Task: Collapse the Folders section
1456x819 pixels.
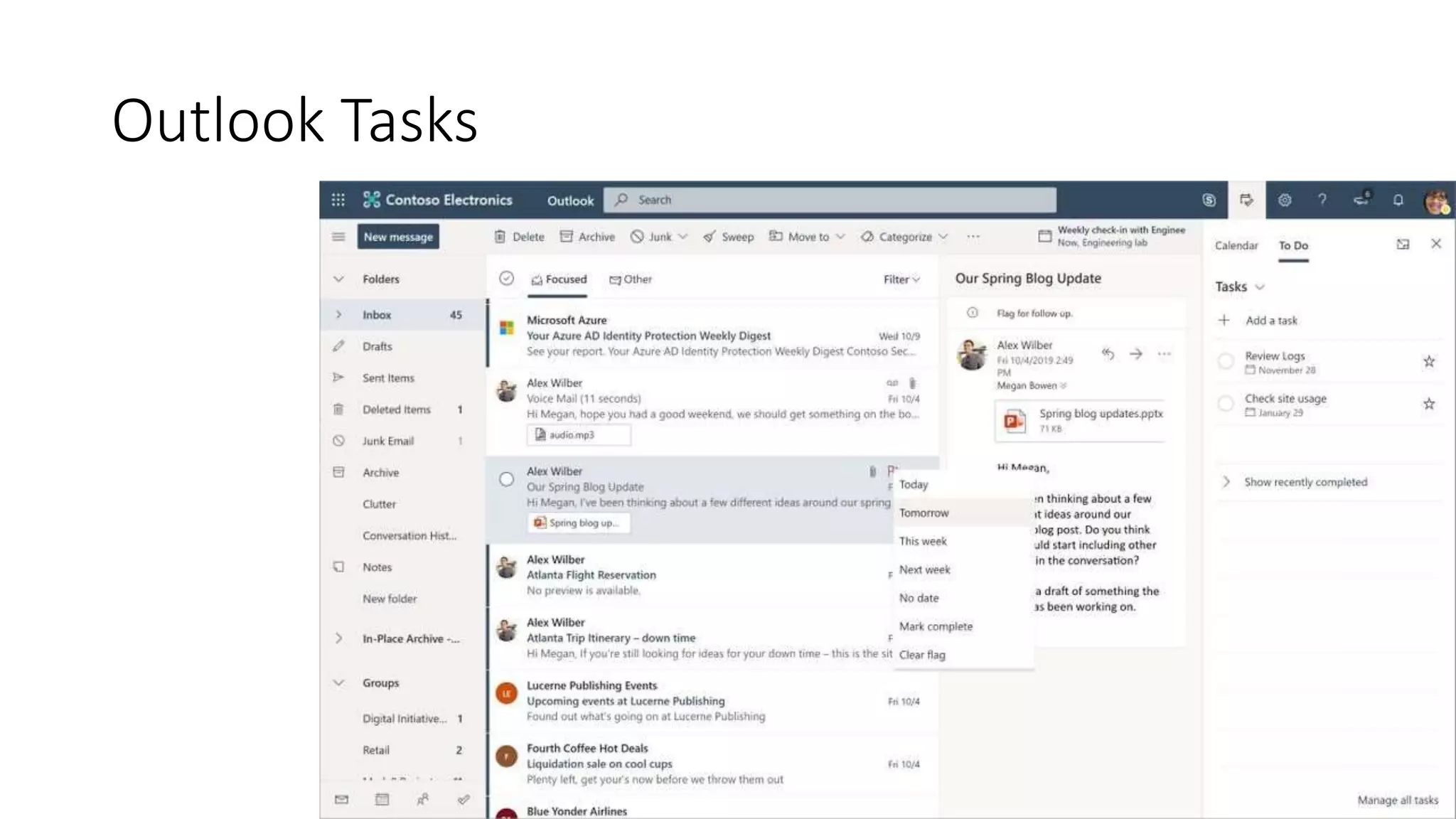Action: [x=338, y=279]
